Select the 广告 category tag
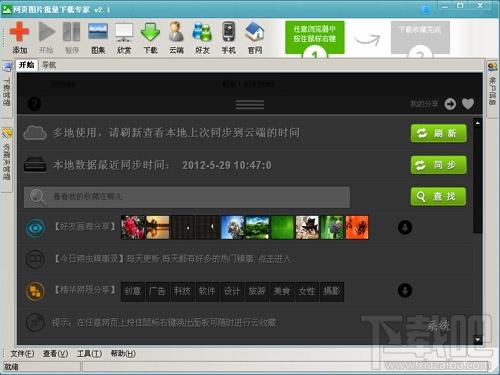This screenshot has height=375, width=500. (157, 291)
